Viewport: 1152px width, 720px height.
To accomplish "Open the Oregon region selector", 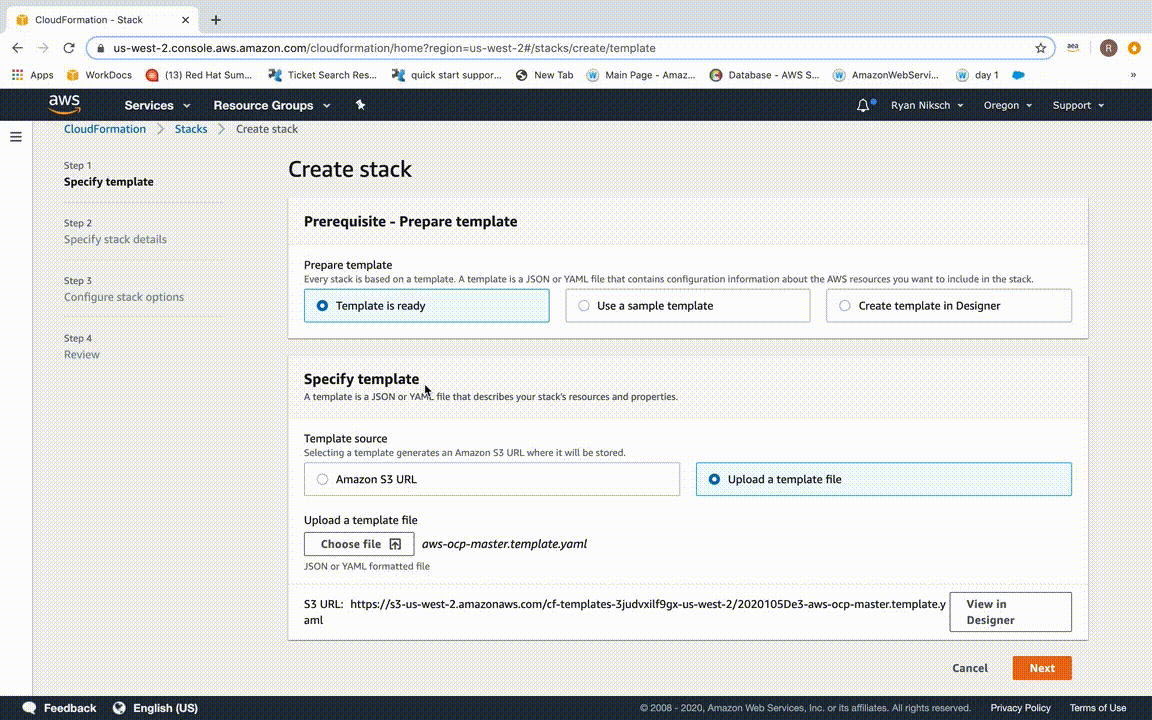I will click(1008, 105).
